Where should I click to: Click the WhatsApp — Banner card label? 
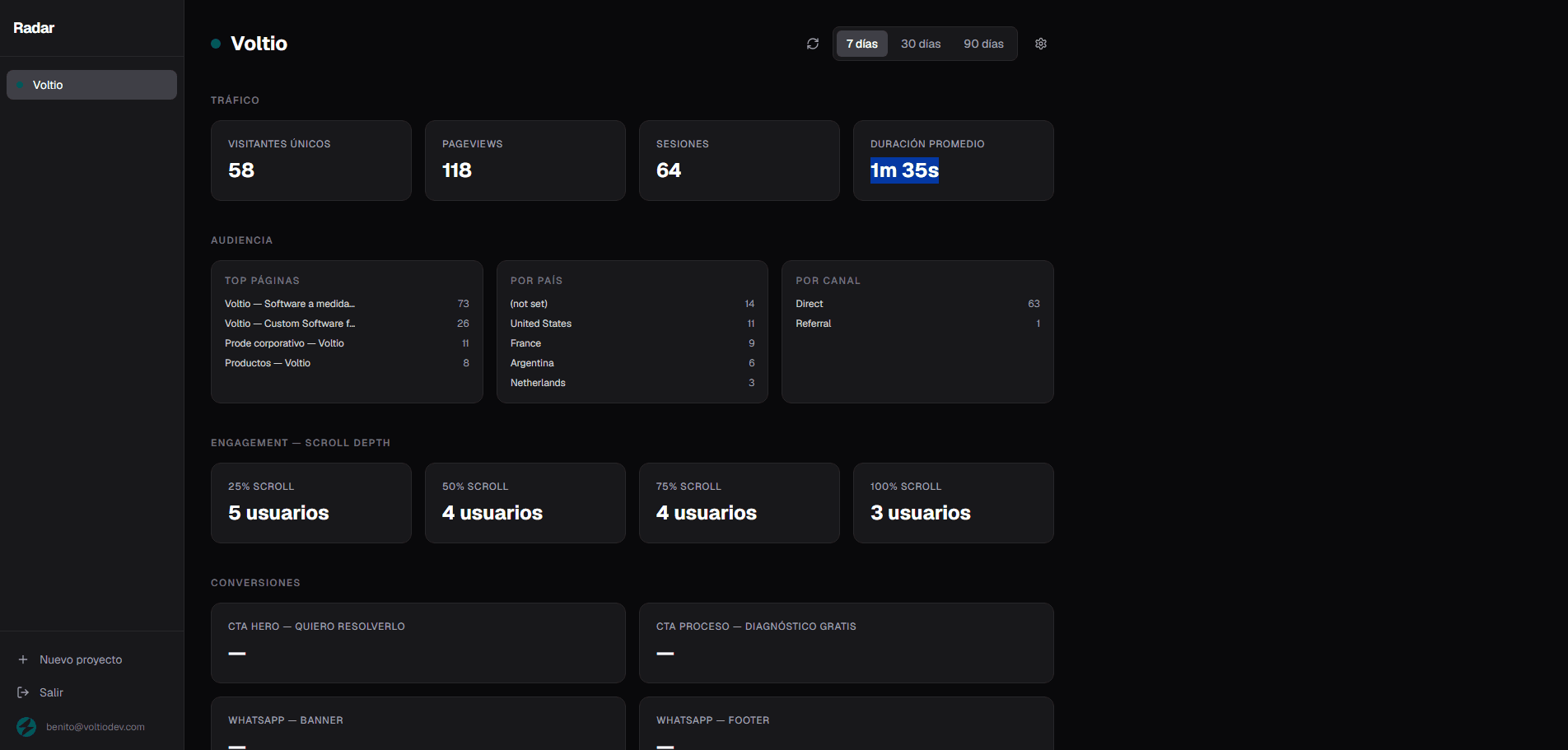click(x=286, y=720)
